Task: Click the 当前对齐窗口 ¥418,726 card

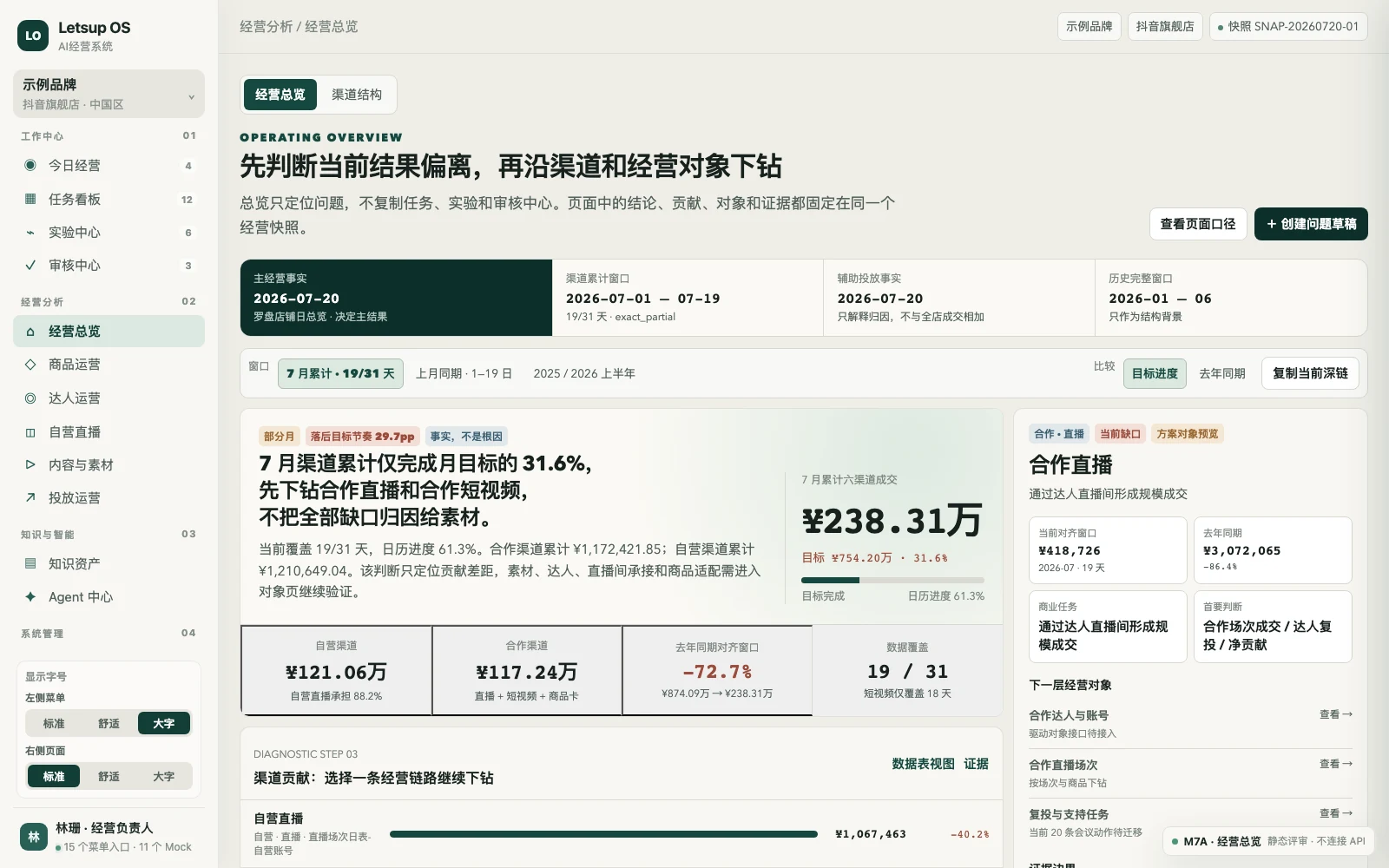Action: [x=1108, y=550]
